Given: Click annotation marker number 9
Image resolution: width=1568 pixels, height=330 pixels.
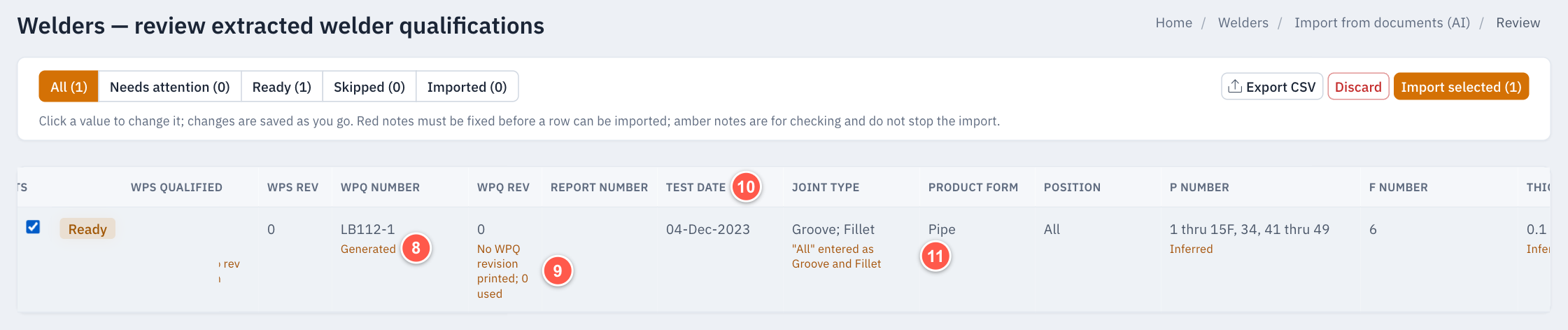Looking at the screenshot, I should tap(558, 271).
